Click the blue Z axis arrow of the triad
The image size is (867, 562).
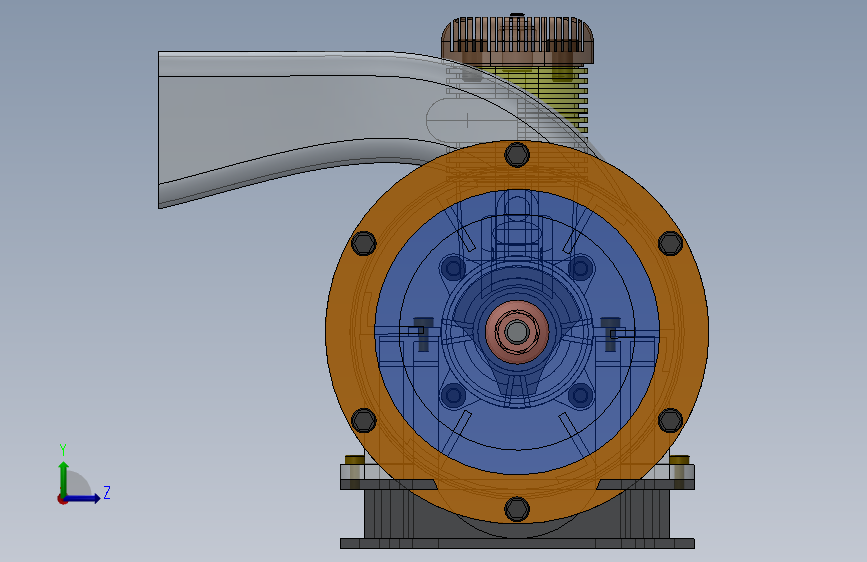click(x=83, y=498)
